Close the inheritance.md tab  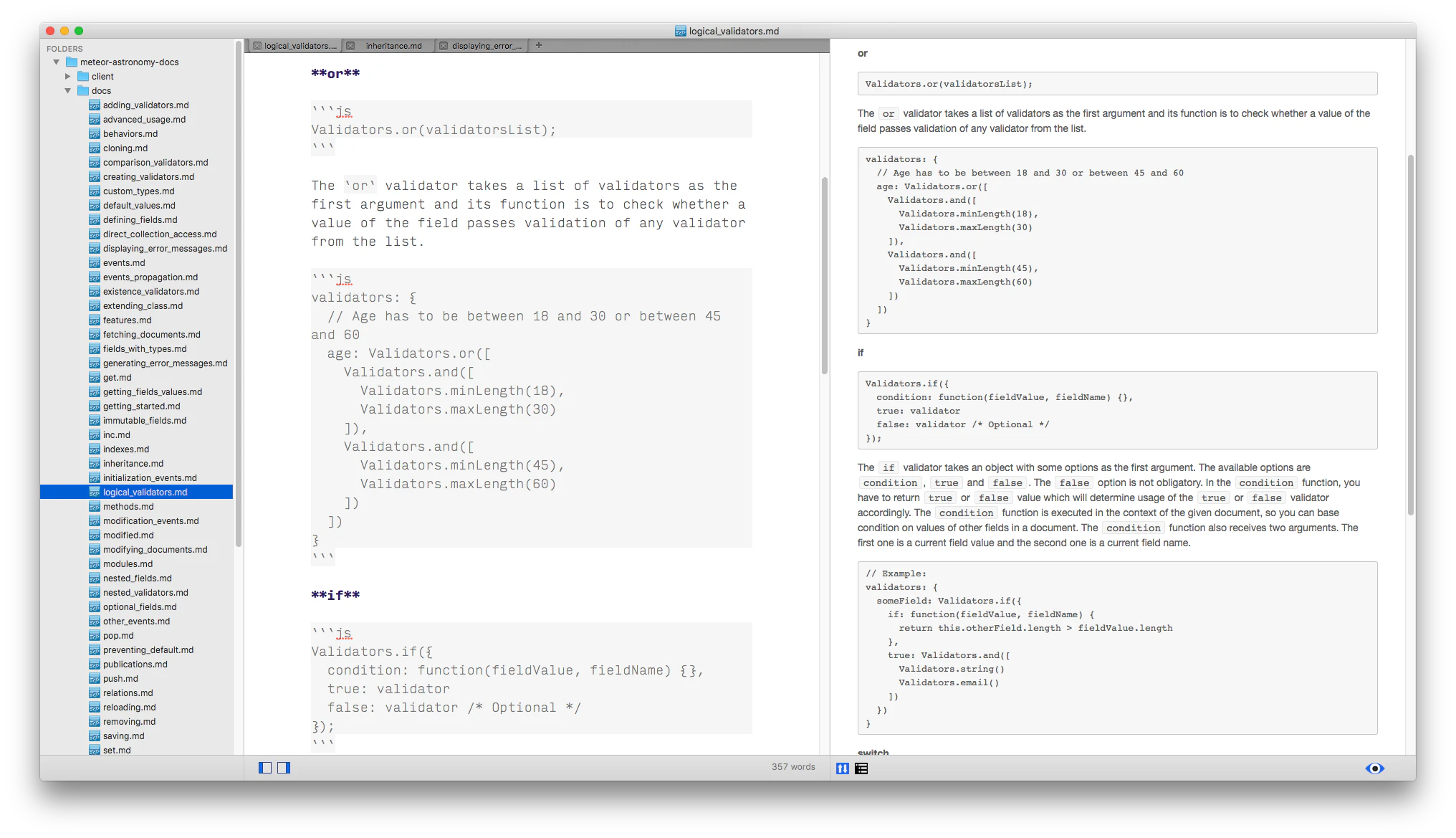(350, 46)
